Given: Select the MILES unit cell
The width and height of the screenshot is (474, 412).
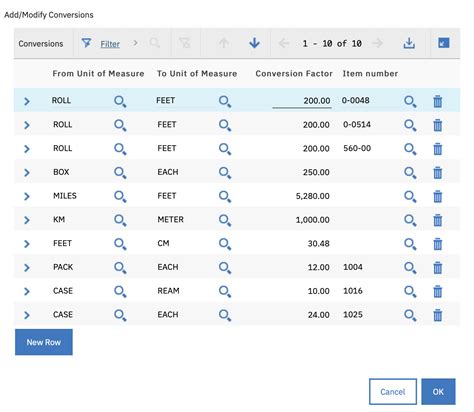Looking at the screenshot, I should [x=65, y=196].
